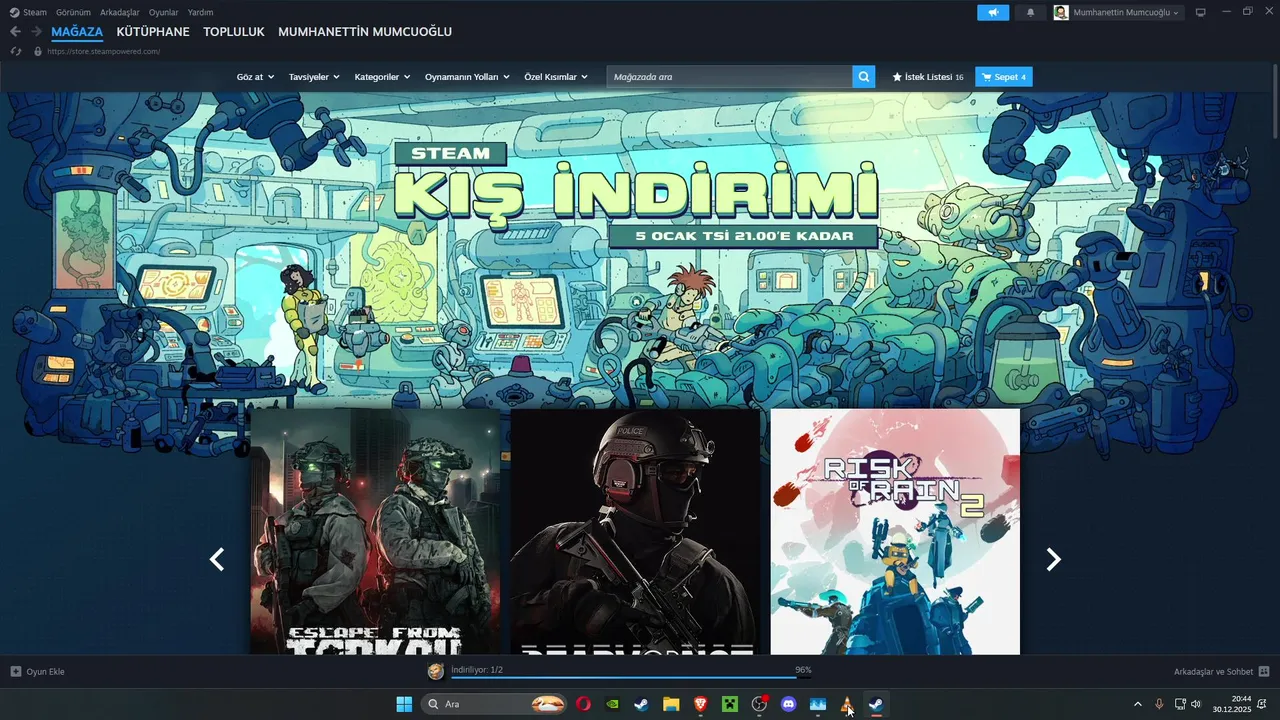1280x720 pixels.
Task: Show previous carousel games with left arrow
Action: tap(217, 559)
